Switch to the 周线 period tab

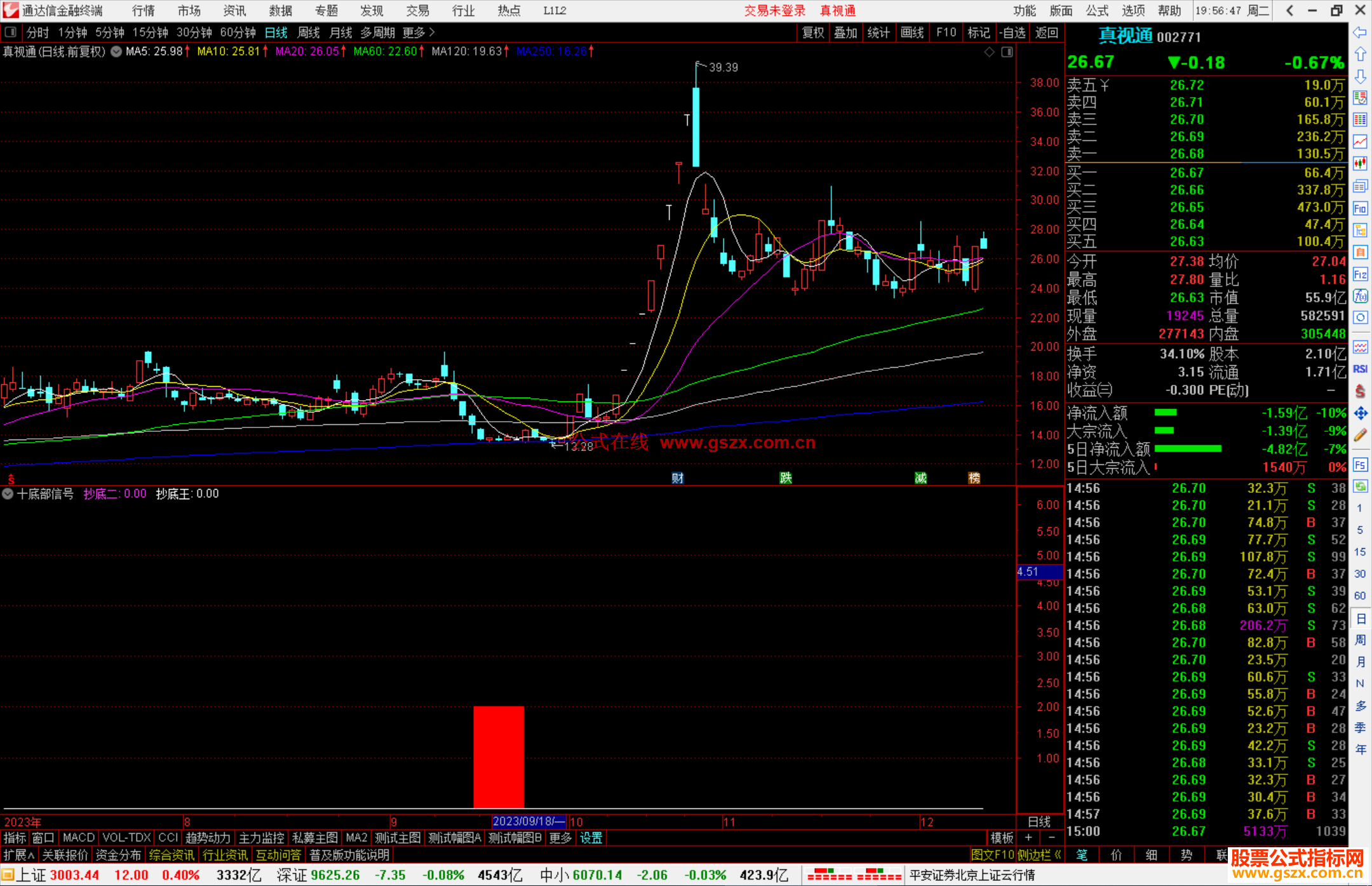309,32
